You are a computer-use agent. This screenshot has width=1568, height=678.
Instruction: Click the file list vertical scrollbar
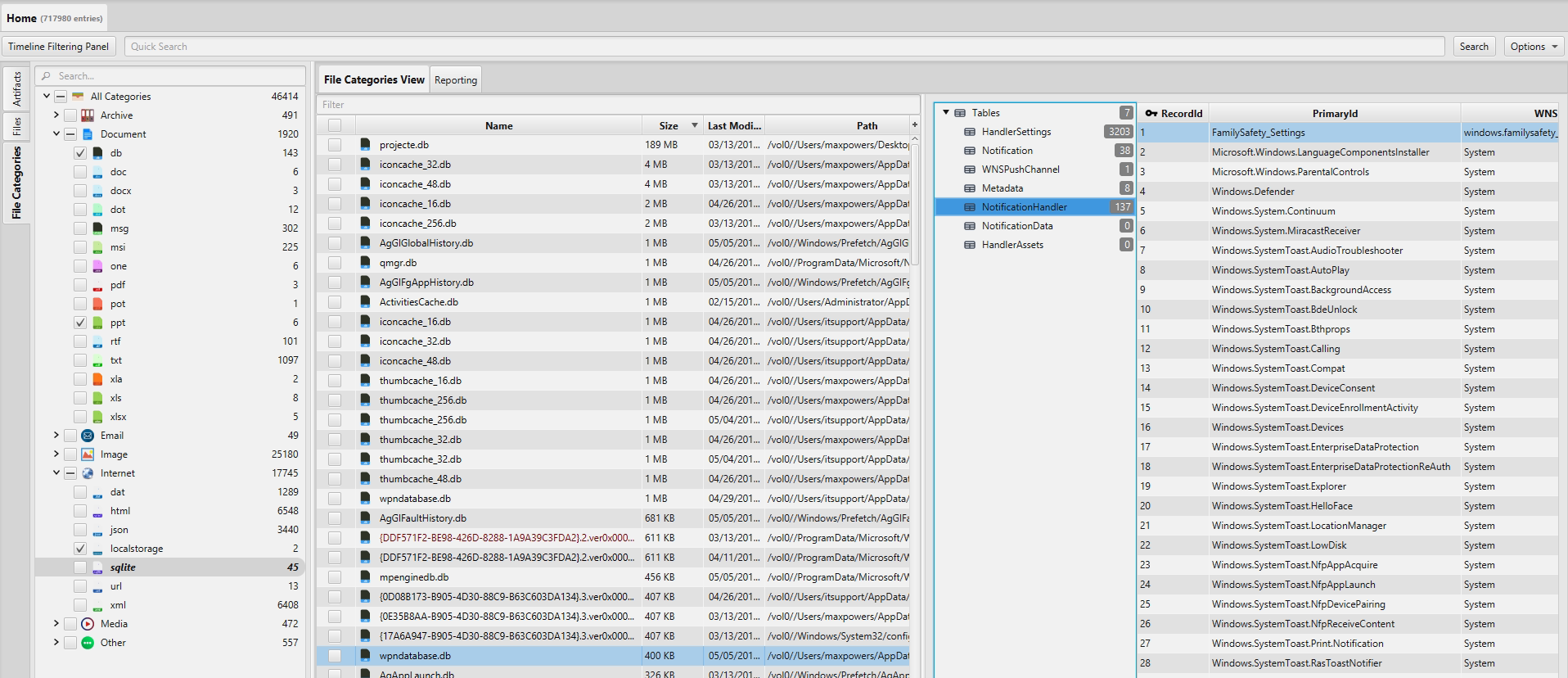click(x=915, y=205)
